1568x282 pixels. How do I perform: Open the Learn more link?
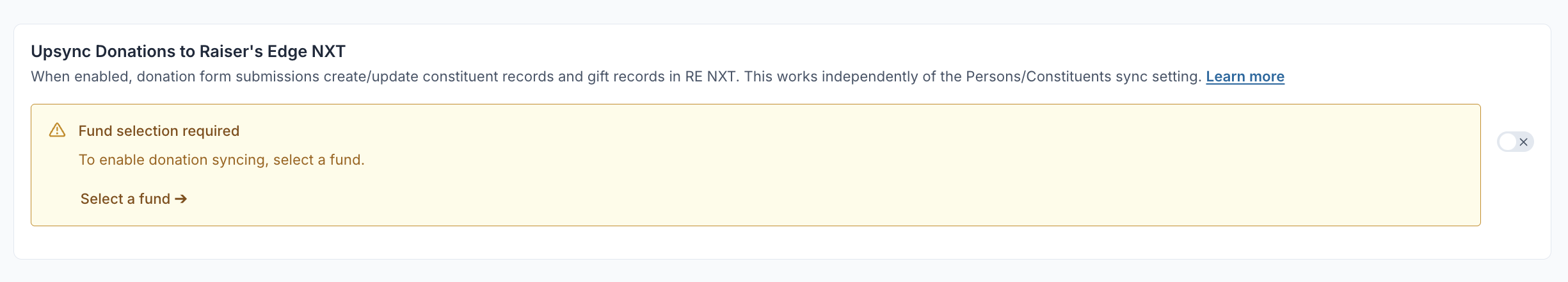pos(1245,77)
